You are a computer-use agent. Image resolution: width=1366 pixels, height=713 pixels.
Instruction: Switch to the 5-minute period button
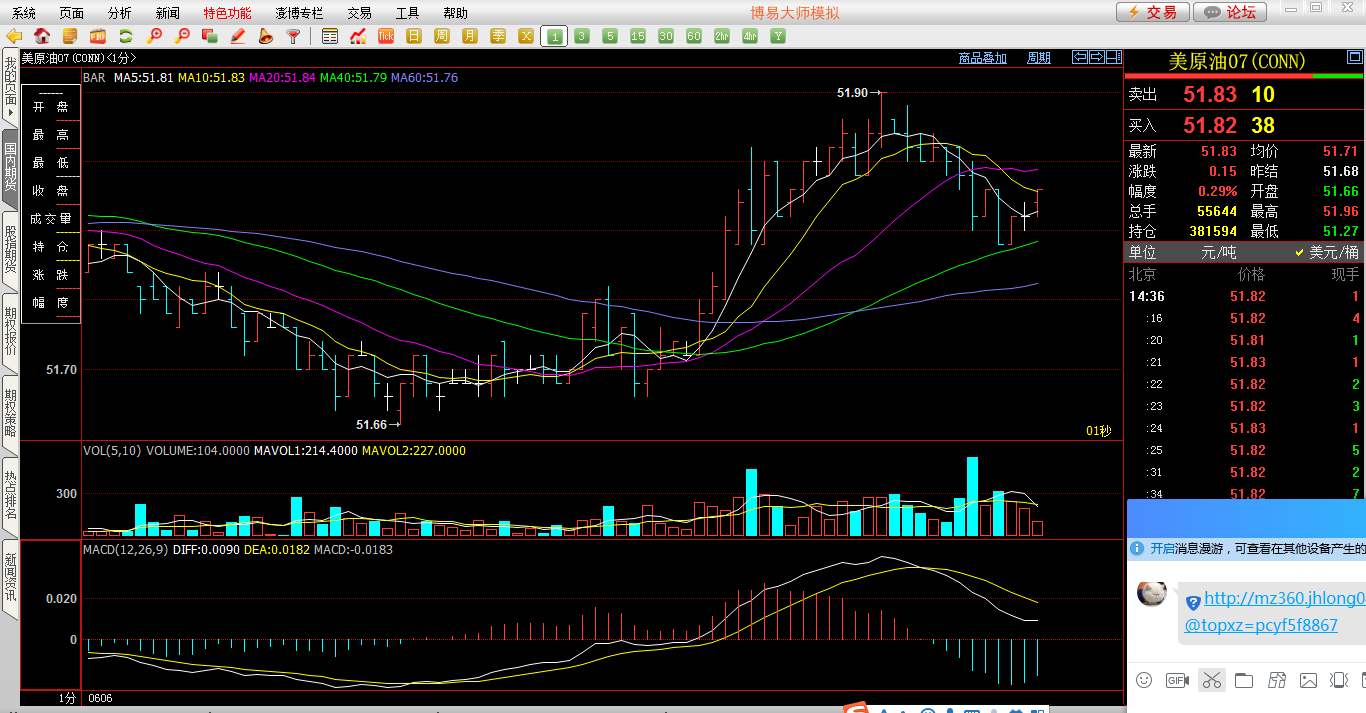click(x=610, y=37)
